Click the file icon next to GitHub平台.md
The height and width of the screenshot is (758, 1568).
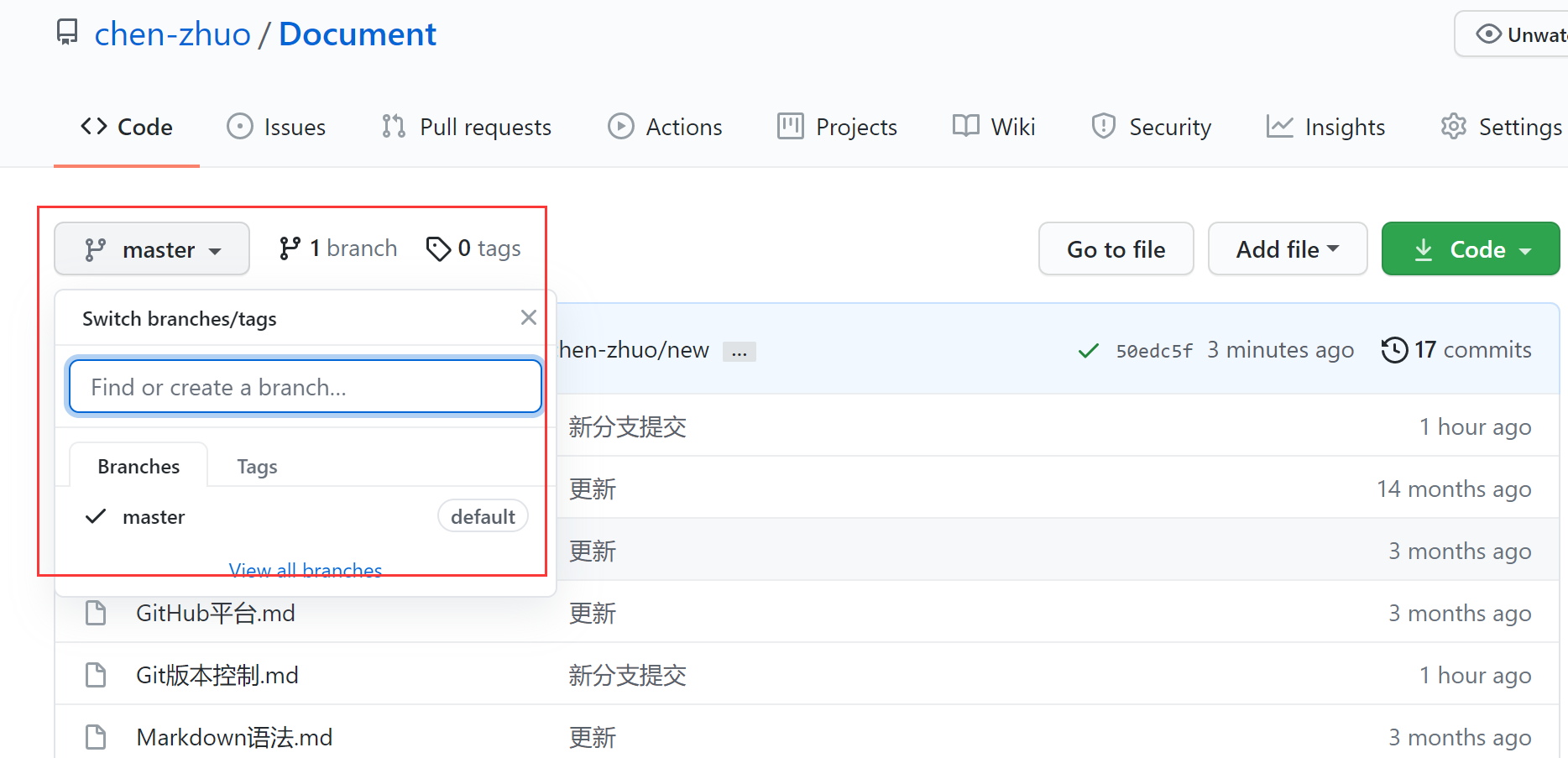click(96, 614)
